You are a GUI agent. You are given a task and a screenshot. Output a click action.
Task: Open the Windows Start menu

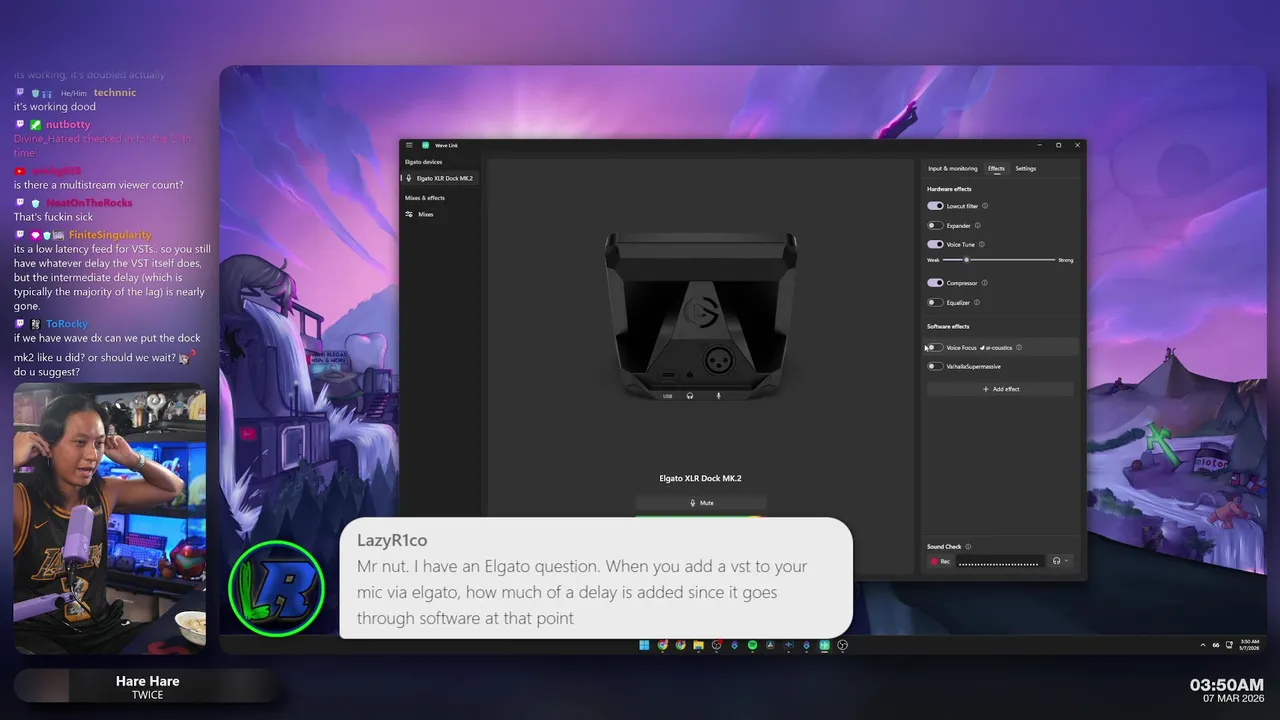[x=644, y=645]
